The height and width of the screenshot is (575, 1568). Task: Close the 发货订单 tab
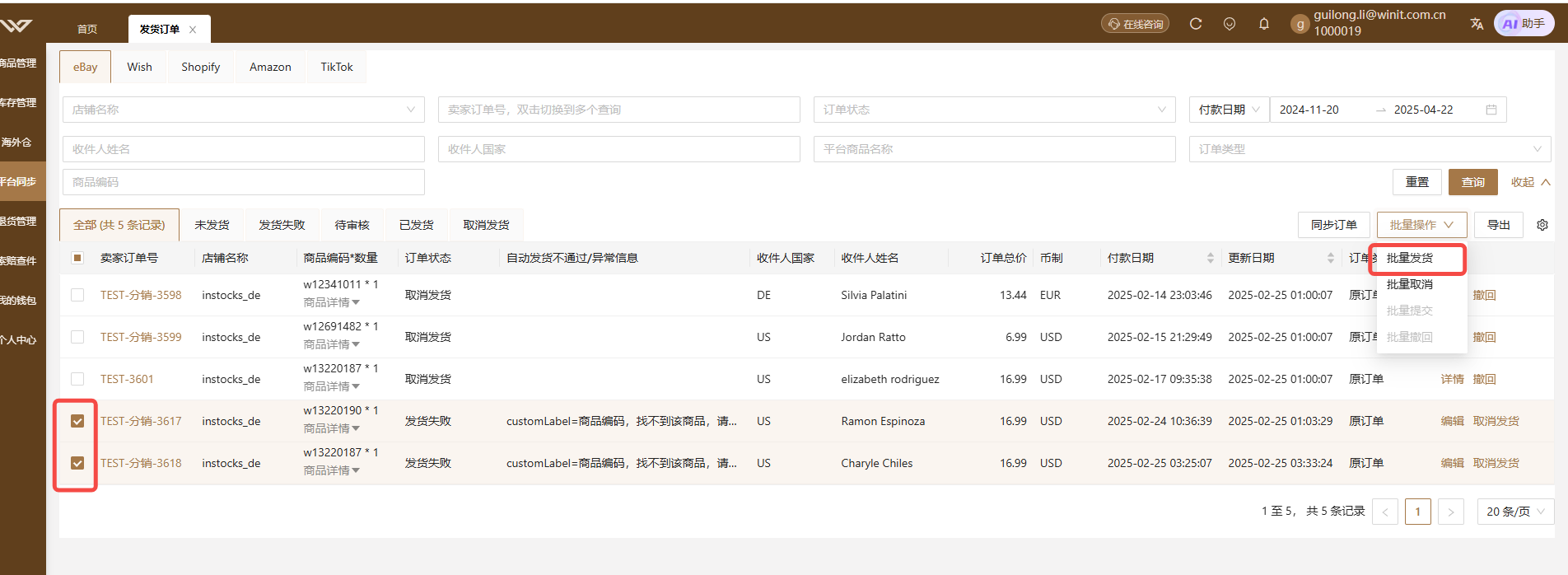tap(193, 30)
